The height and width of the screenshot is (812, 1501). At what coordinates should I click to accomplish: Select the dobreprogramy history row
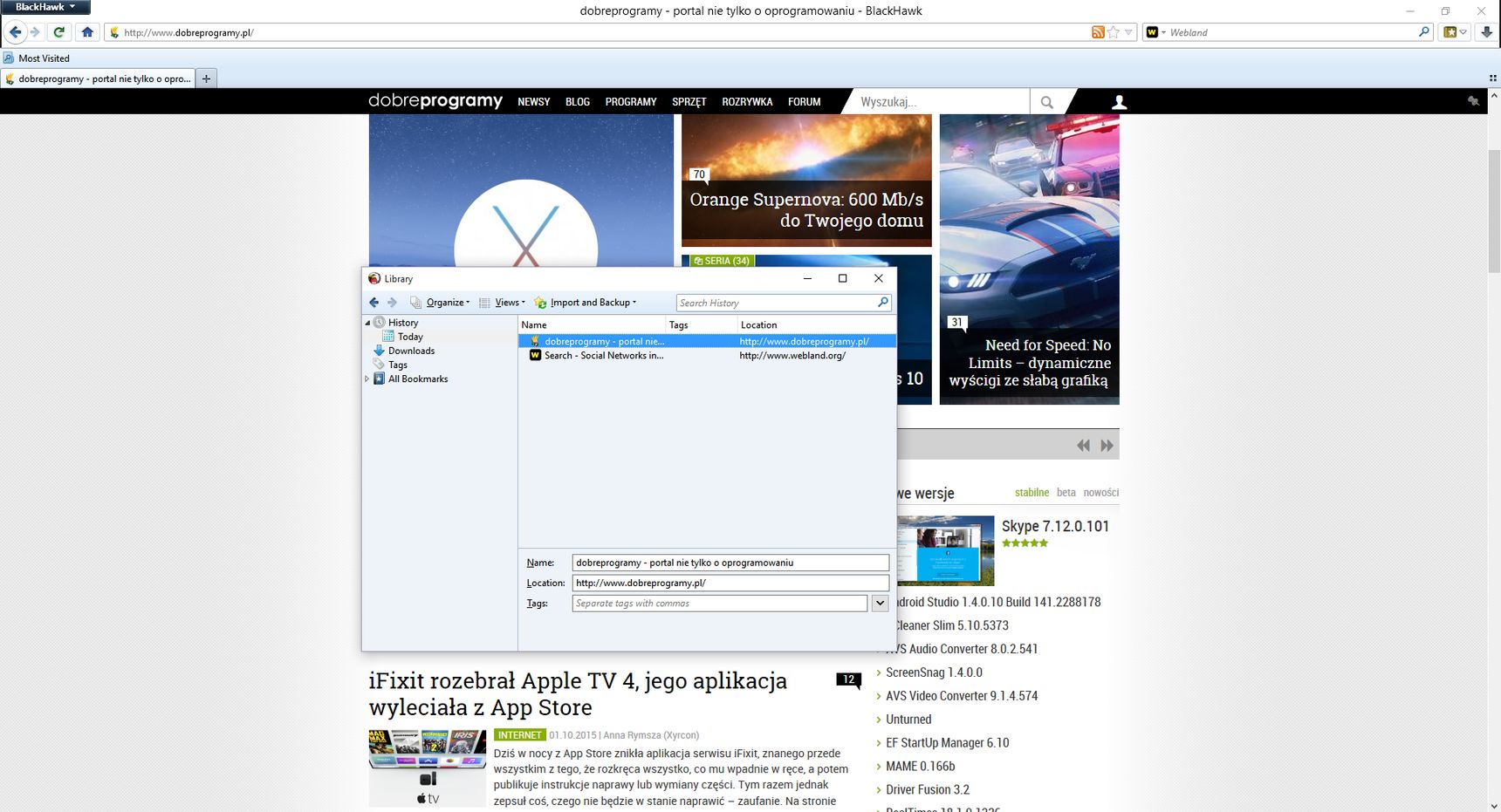[707, 342]
